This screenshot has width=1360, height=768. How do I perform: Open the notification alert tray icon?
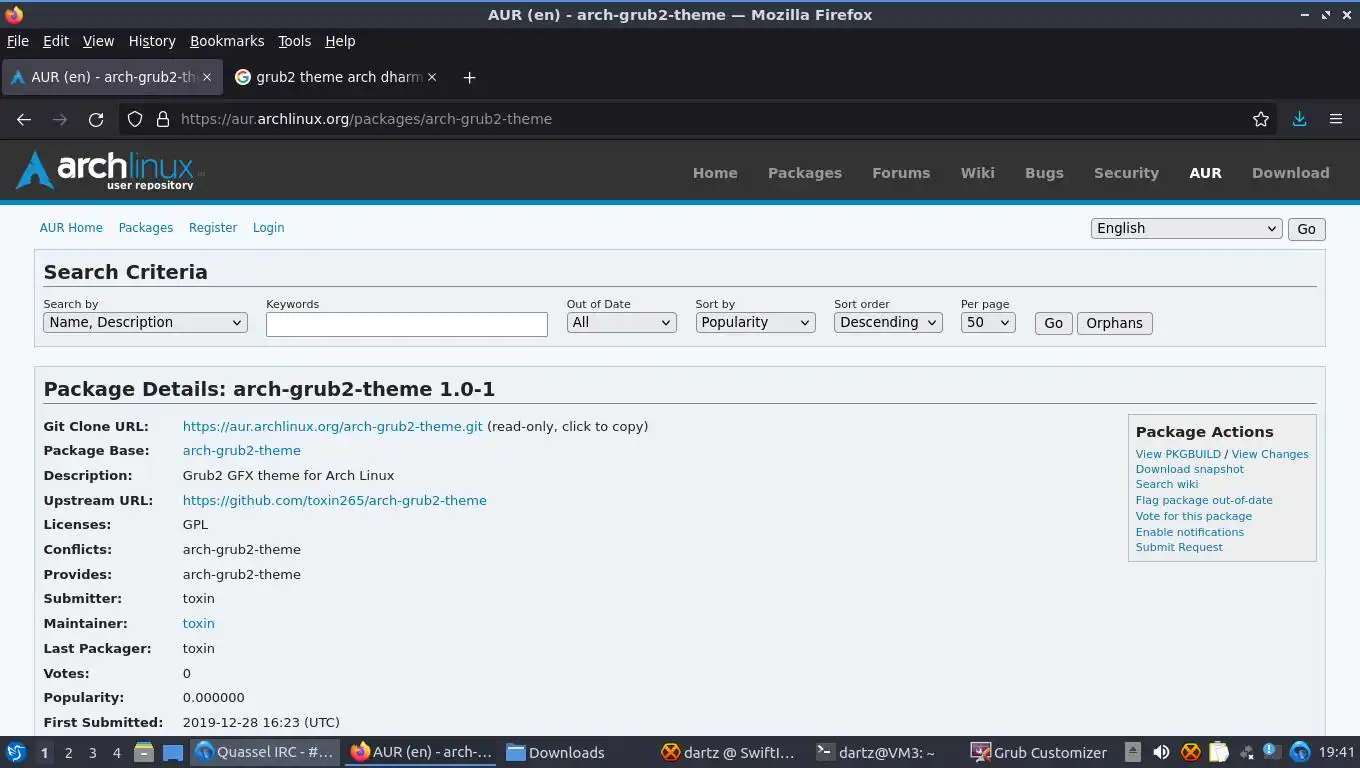[1270, 750]
